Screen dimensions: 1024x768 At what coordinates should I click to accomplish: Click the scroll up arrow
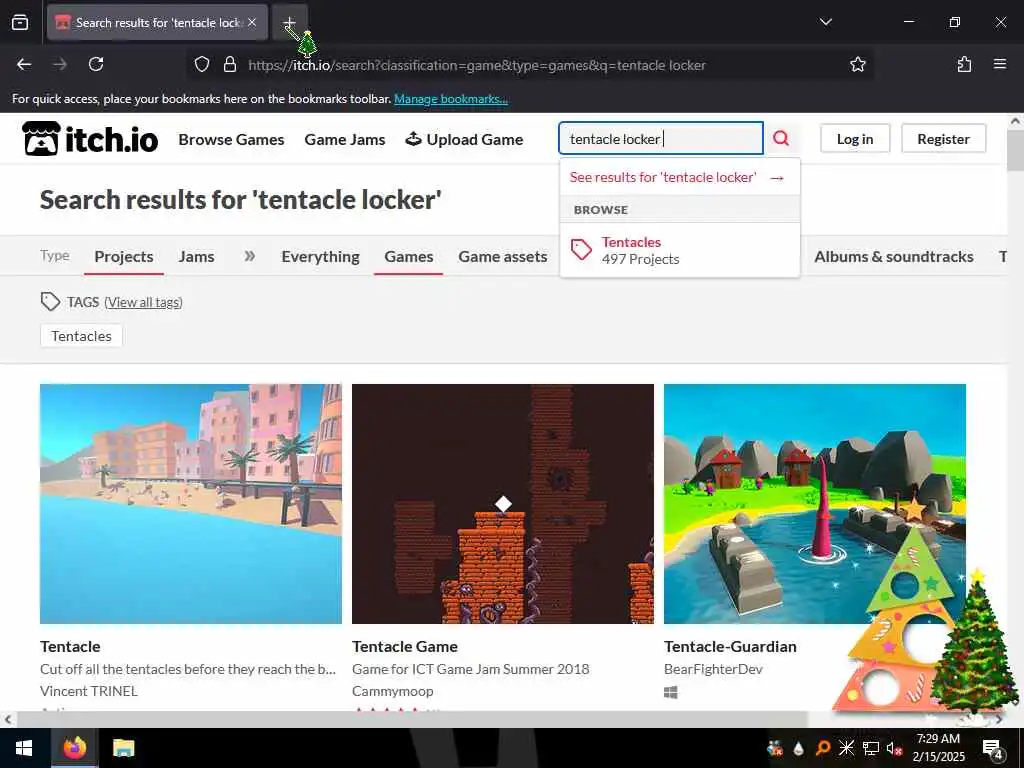click(x=1016, y=121)
